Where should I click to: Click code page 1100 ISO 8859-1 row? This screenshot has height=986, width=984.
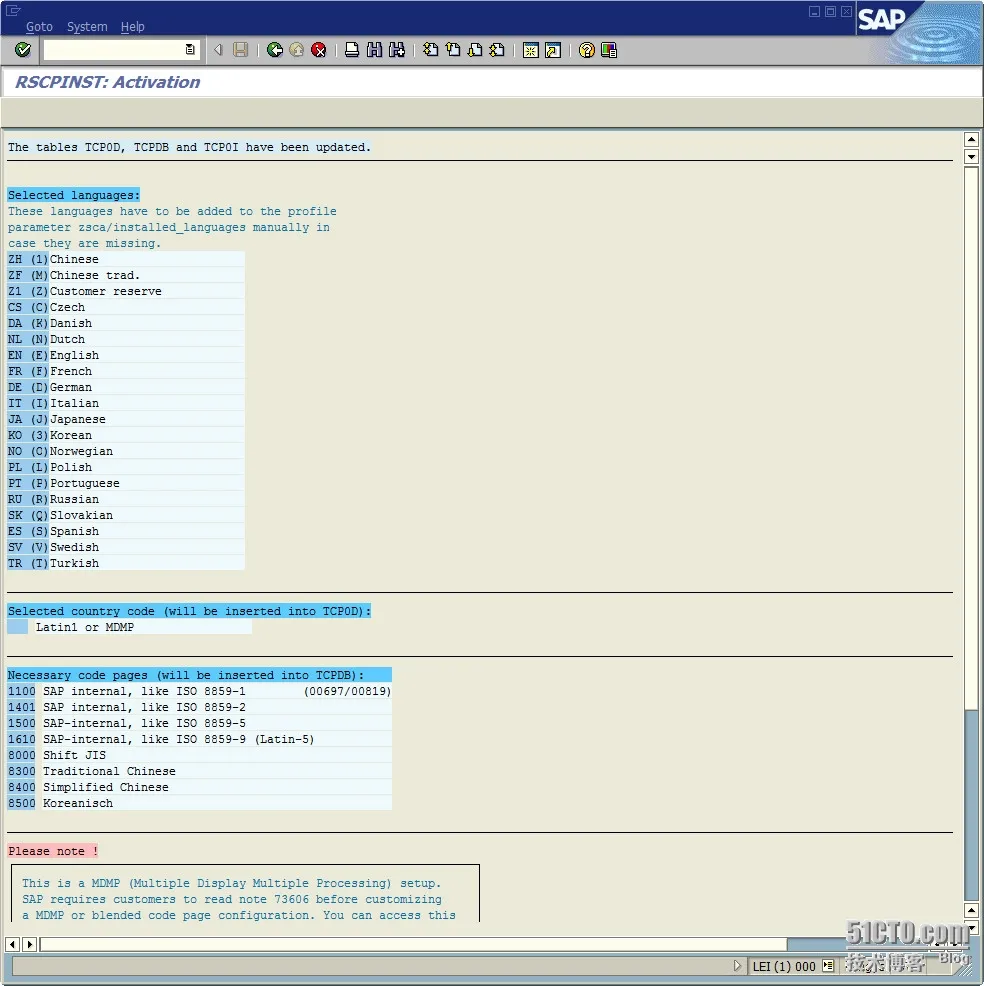[x=199, y=691]
